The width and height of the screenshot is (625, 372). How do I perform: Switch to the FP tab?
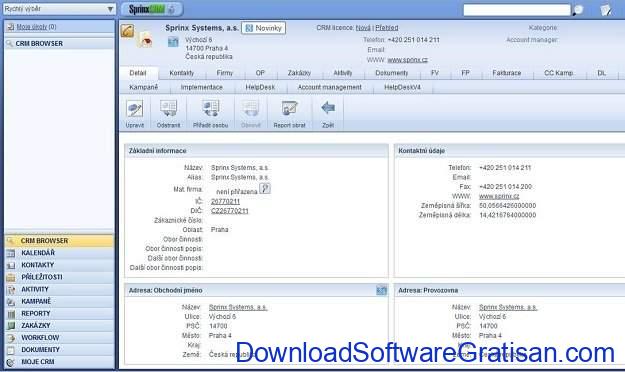(465, 73)
